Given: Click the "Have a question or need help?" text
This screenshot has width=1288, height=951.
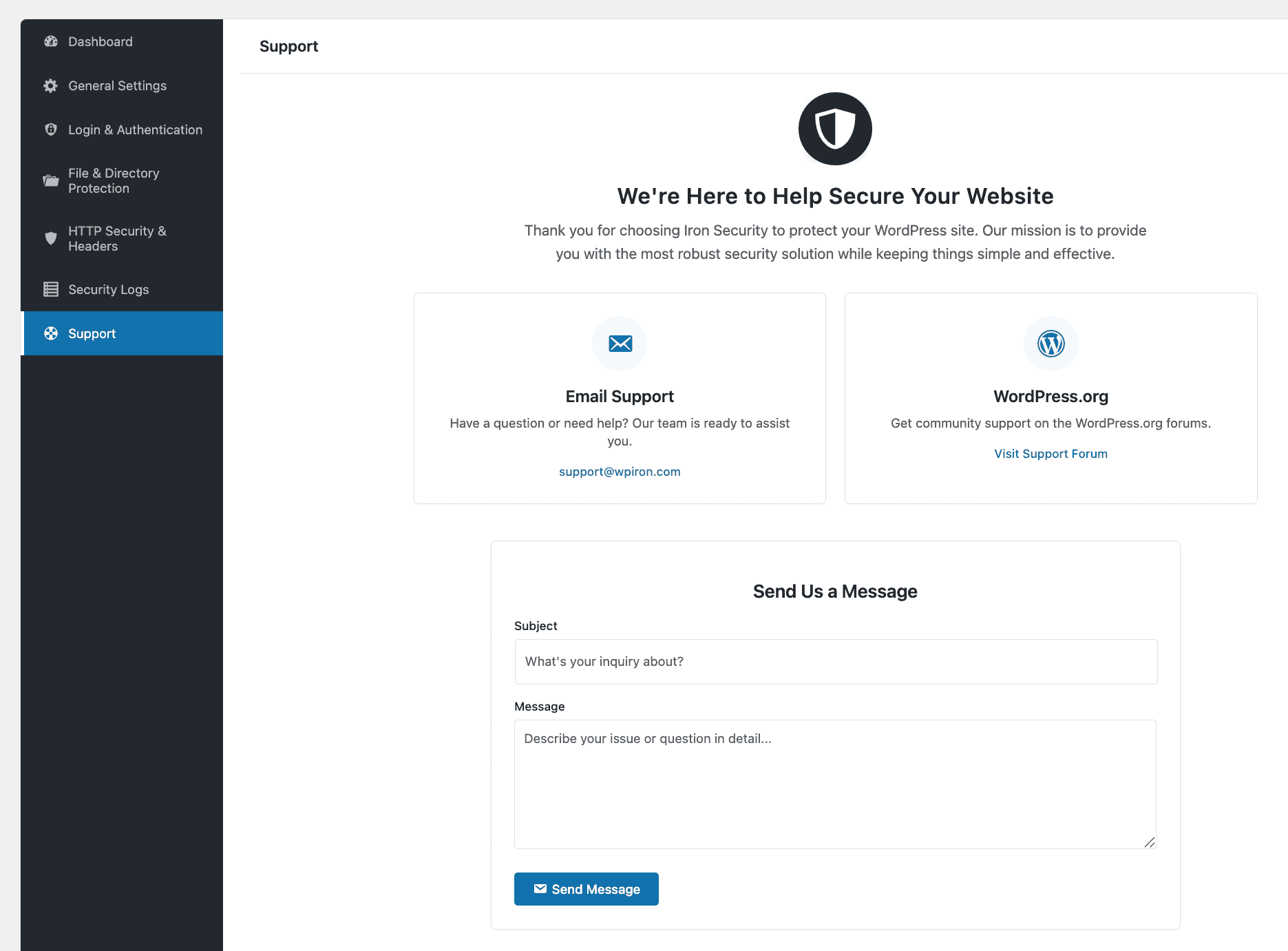Looking at the screenshot, I should (x=620, y=432).
